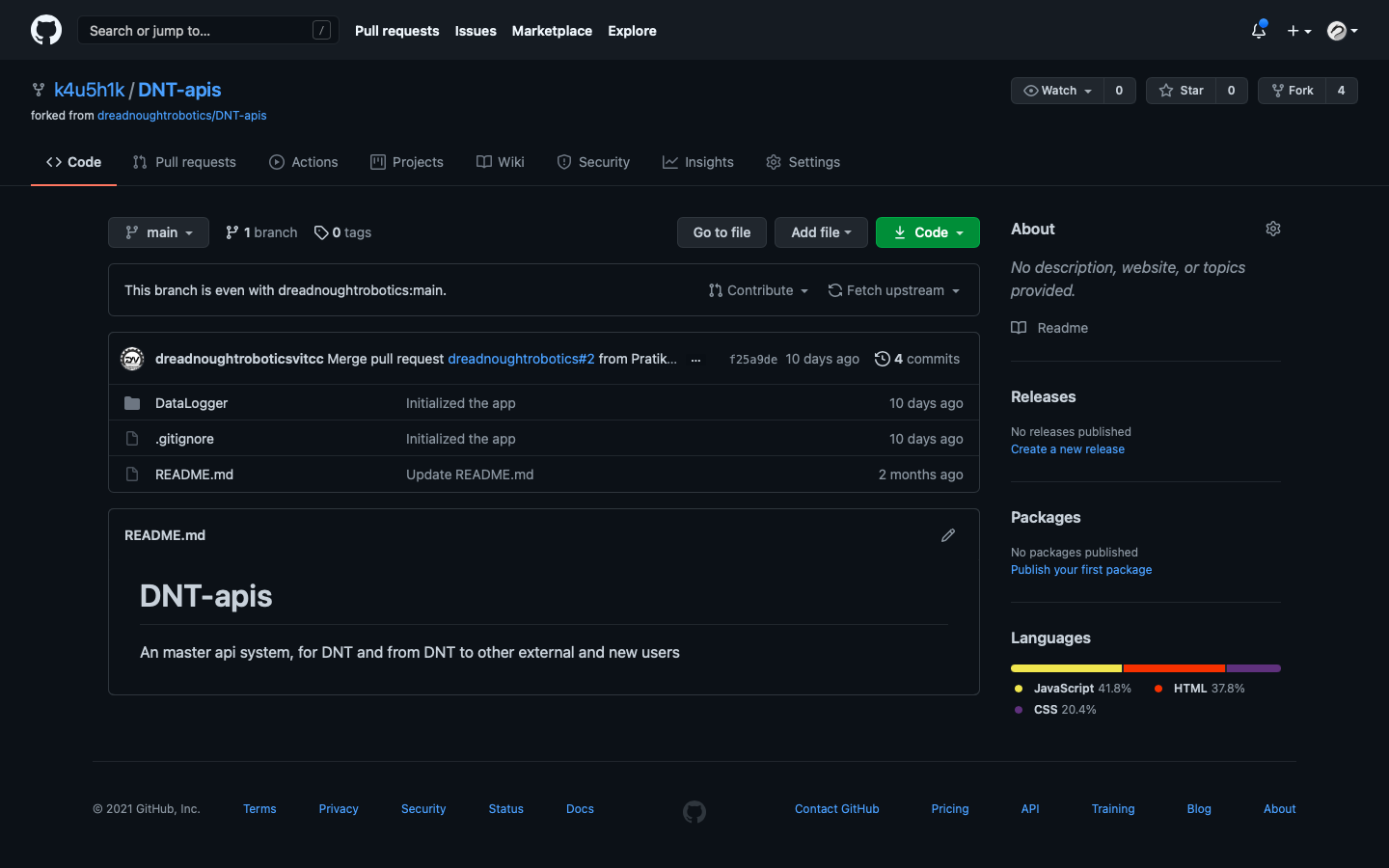Open dreadnoughtroboticsvitcc committer avatar

132,359
